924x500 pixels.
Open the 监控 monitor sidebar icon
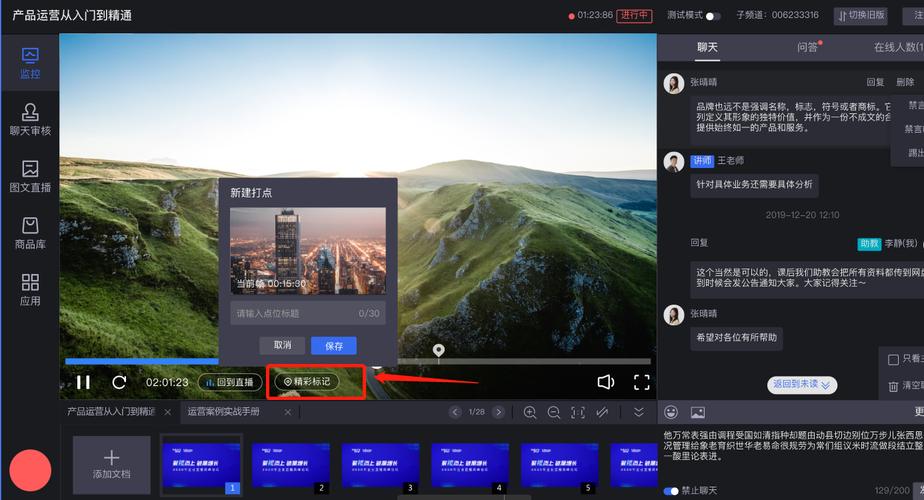pos(30,63)
